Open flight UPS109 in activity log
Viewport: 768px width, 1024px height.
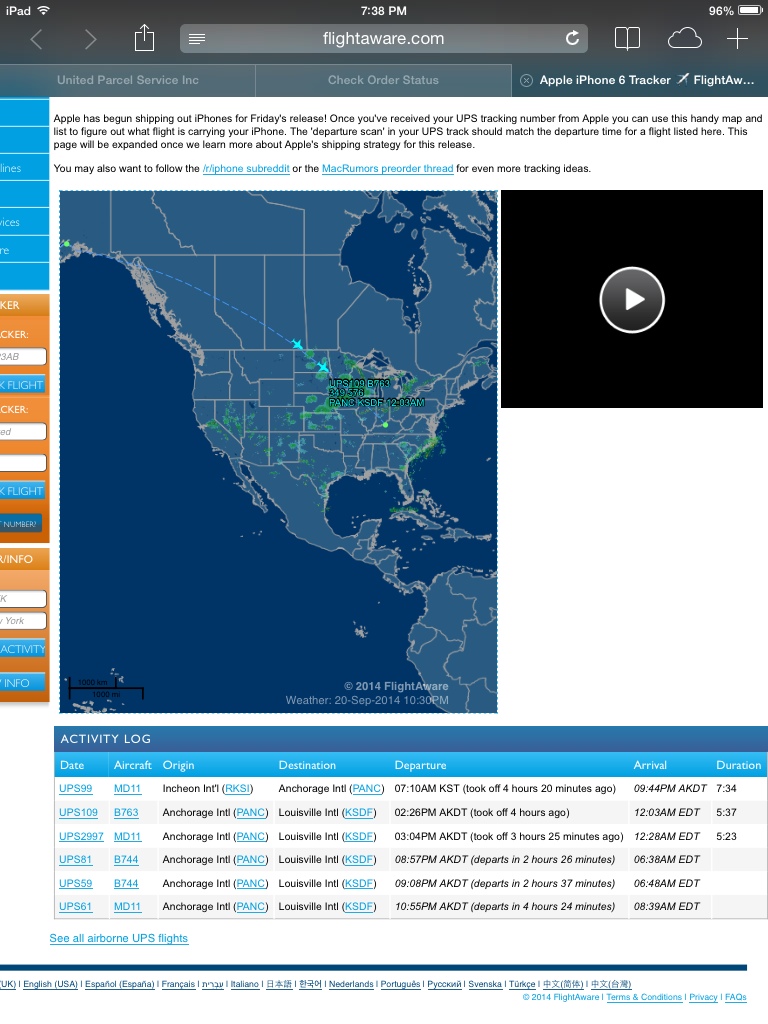[x=78, y=812]
